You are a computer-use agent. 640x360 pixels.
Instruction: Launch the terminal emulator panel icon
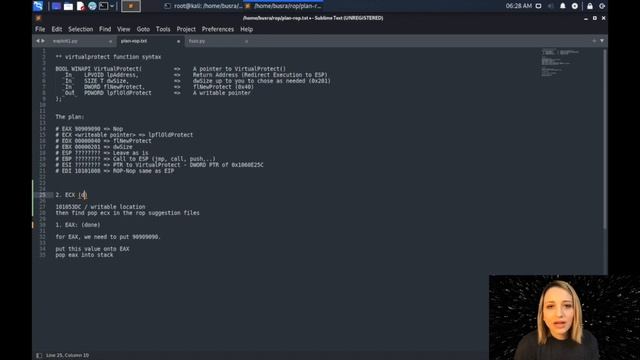(x=104, y=6)
